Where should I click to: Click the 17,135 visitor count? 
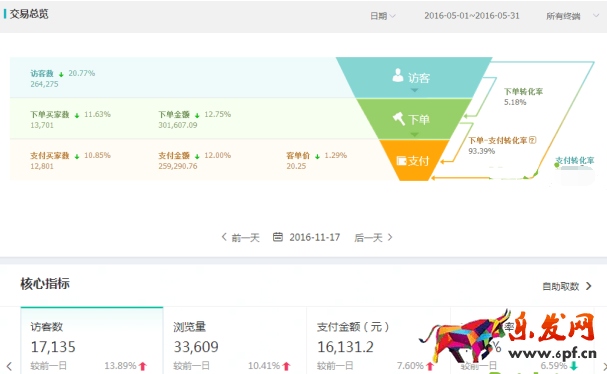click(53, 347)
